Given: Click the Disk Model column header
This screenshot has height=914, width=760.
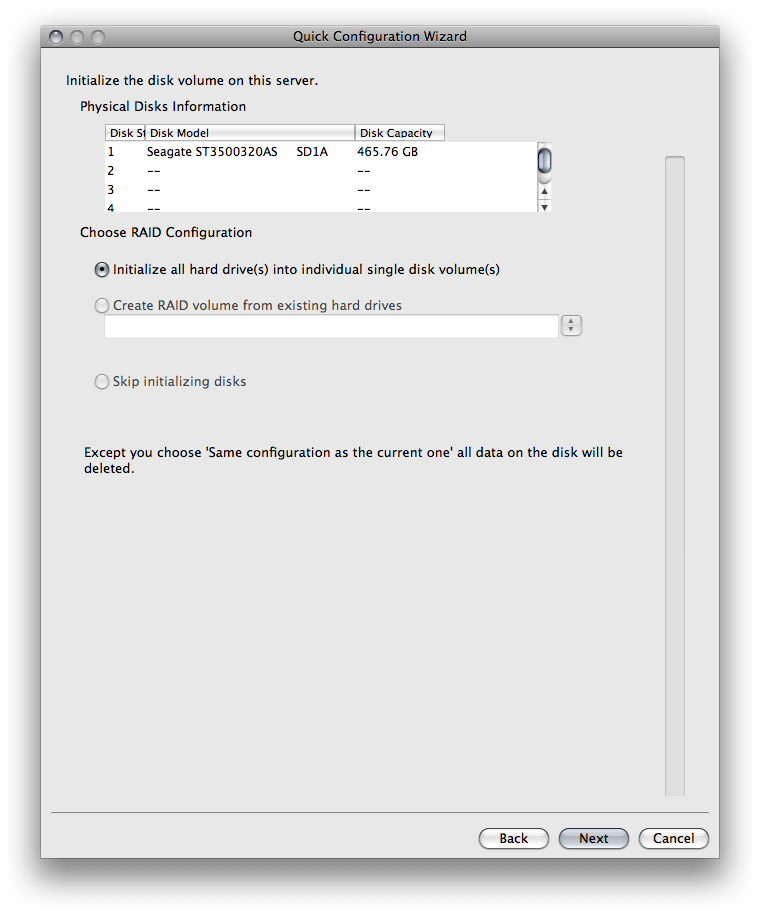Looking at the screenshot, I should [x=250, y=133].
